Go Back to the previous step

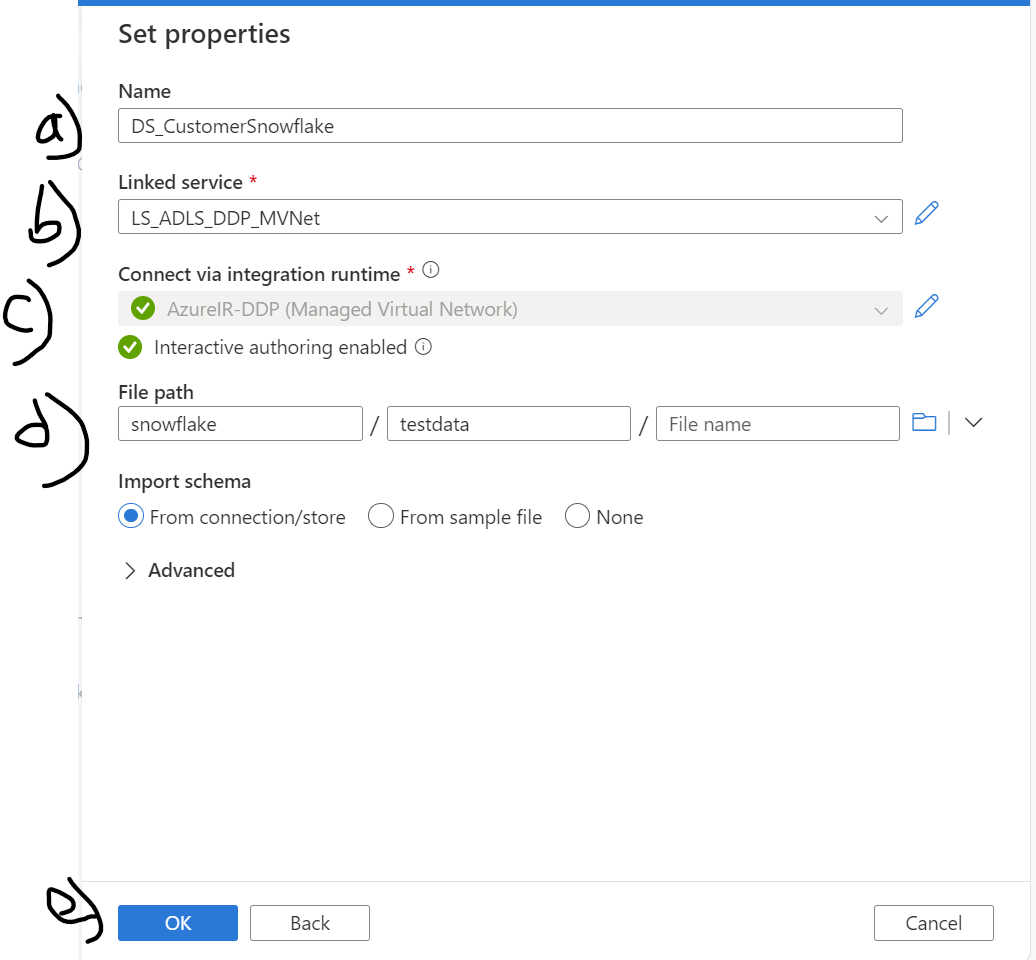pyautogui.click(x=310, y=923)
